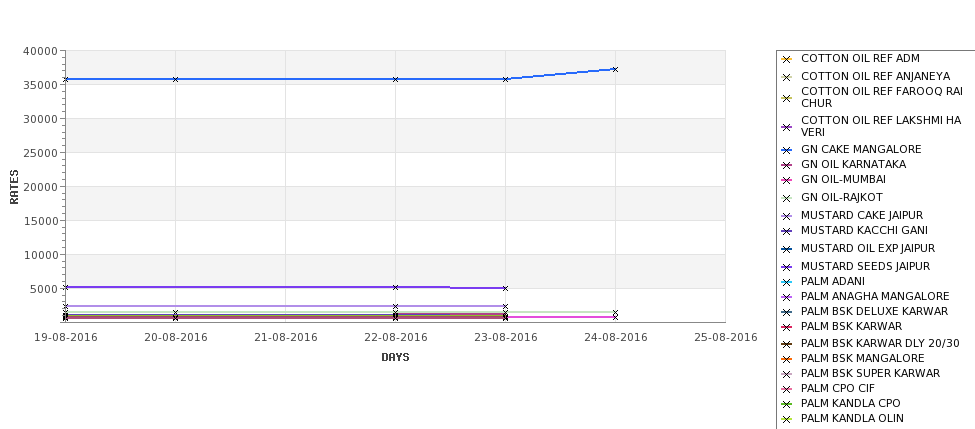Click the MUSTARD KACCHI GANI legend marker
This screenshot has height=429, width=975.
[x=786, y=231]
